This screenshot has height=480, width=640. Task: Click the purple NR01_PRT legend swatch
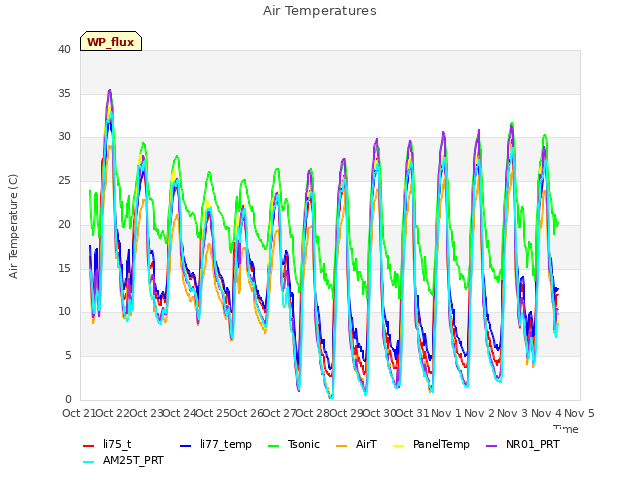point(491,446)
